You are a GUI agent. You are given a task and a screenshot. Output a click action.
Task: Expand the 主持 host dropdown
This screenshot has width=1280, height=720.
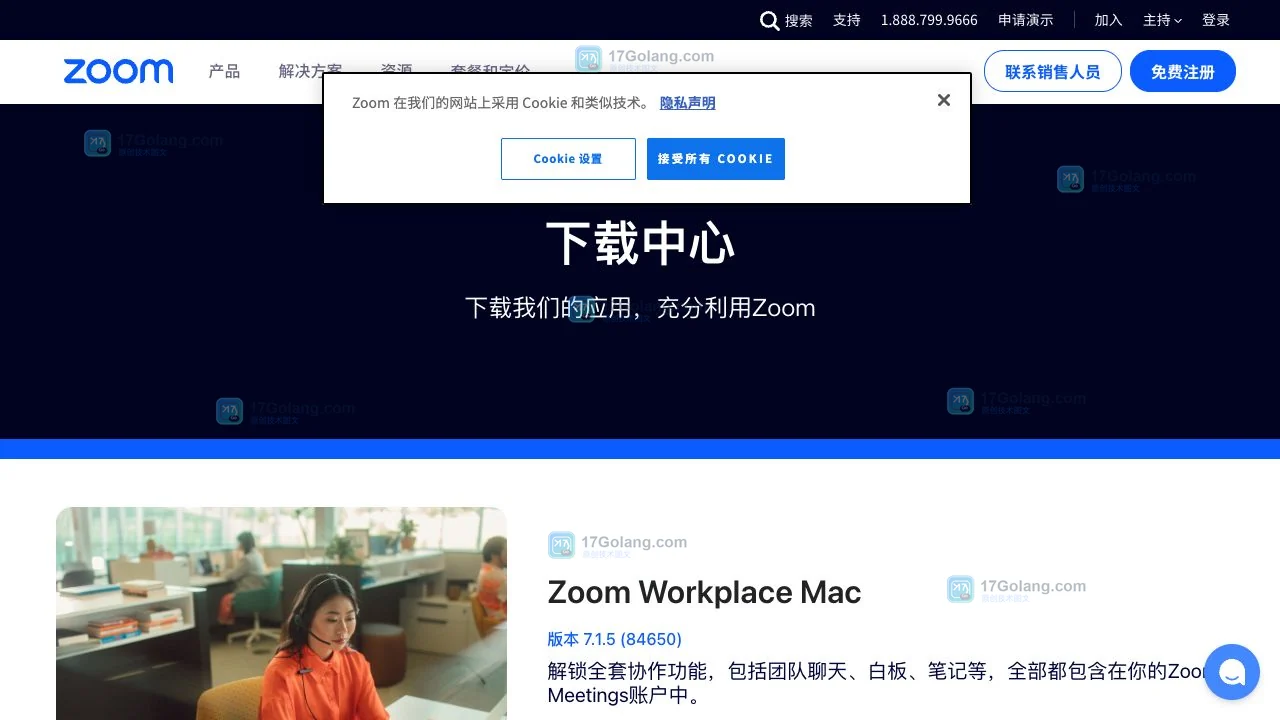click(x=1162, y=20)
